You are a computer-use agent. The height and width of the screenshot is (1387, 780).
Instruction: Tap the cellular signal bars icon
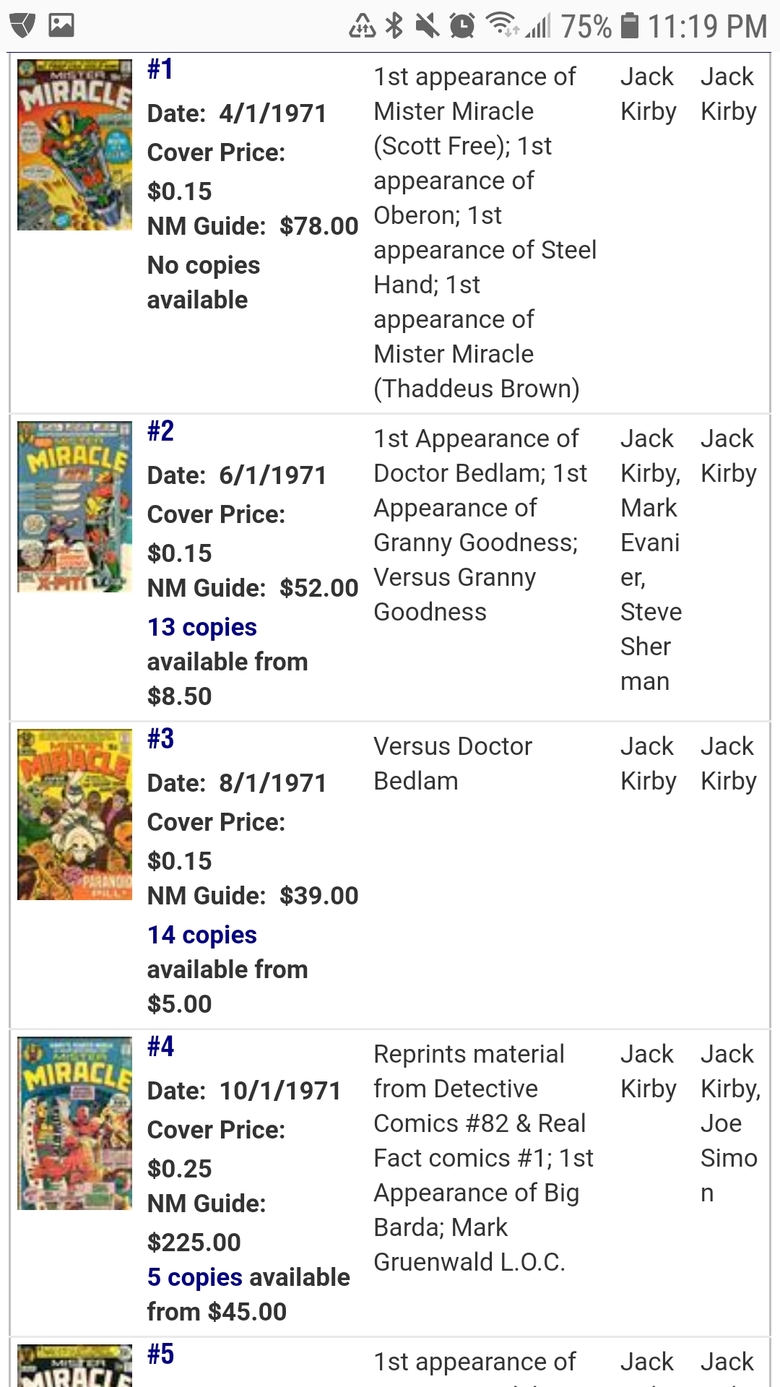pos(538,26)
